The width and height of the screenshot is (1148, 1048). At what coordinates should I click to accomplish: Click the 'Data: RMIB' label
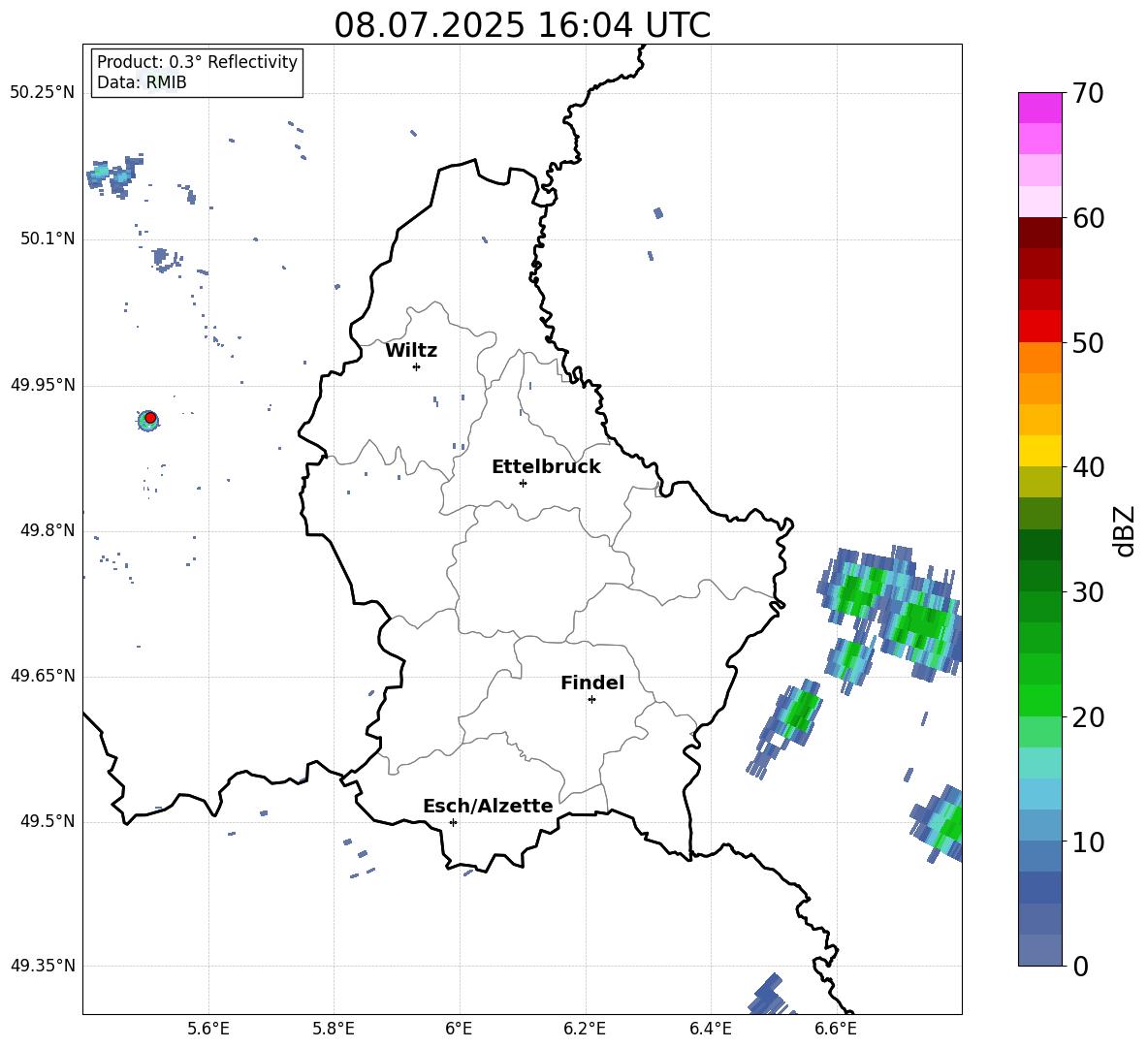tap(142, 82)
